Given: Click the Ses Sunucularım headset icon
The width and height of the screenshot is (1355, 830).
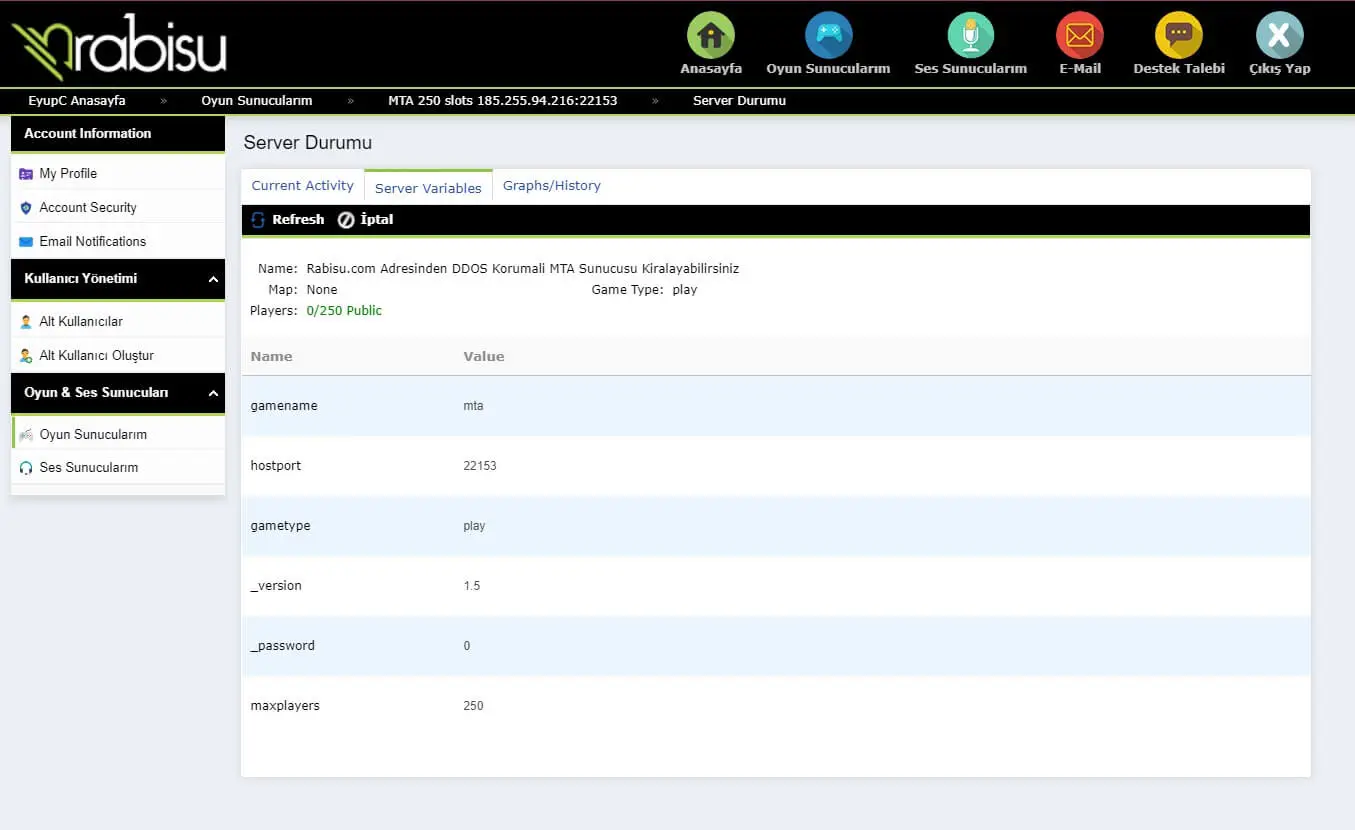Looking at the screenshot, I should [x=26, y=468].
